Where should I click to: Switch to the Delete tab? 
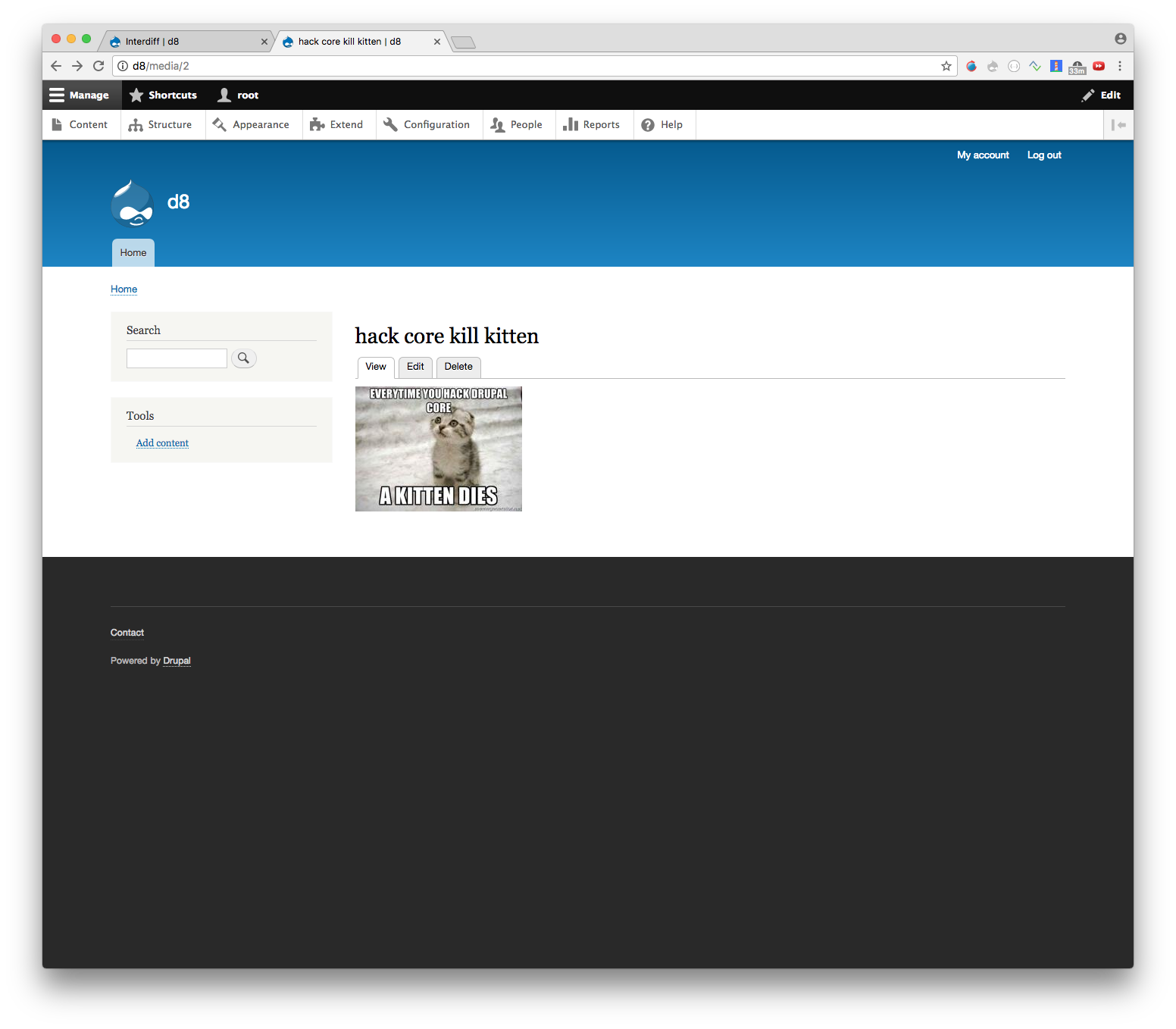click(x=458, y=367)
